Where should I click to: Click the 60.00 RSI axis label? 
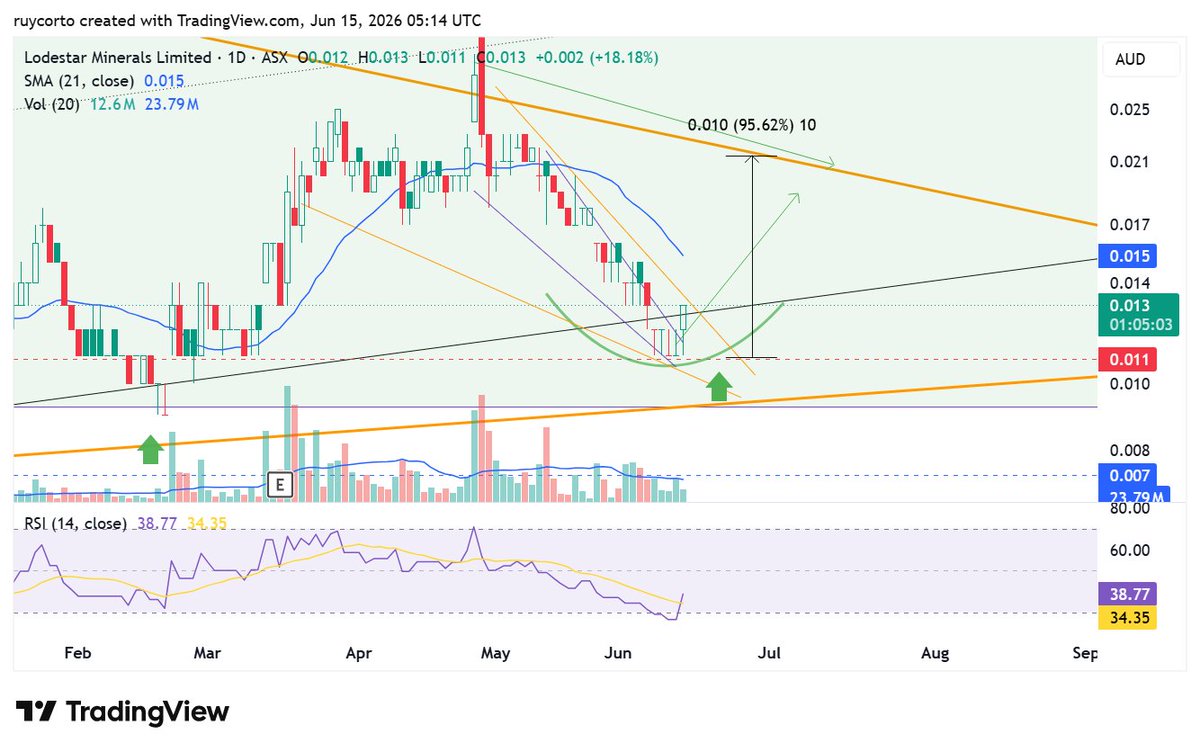pos(1130,550)
